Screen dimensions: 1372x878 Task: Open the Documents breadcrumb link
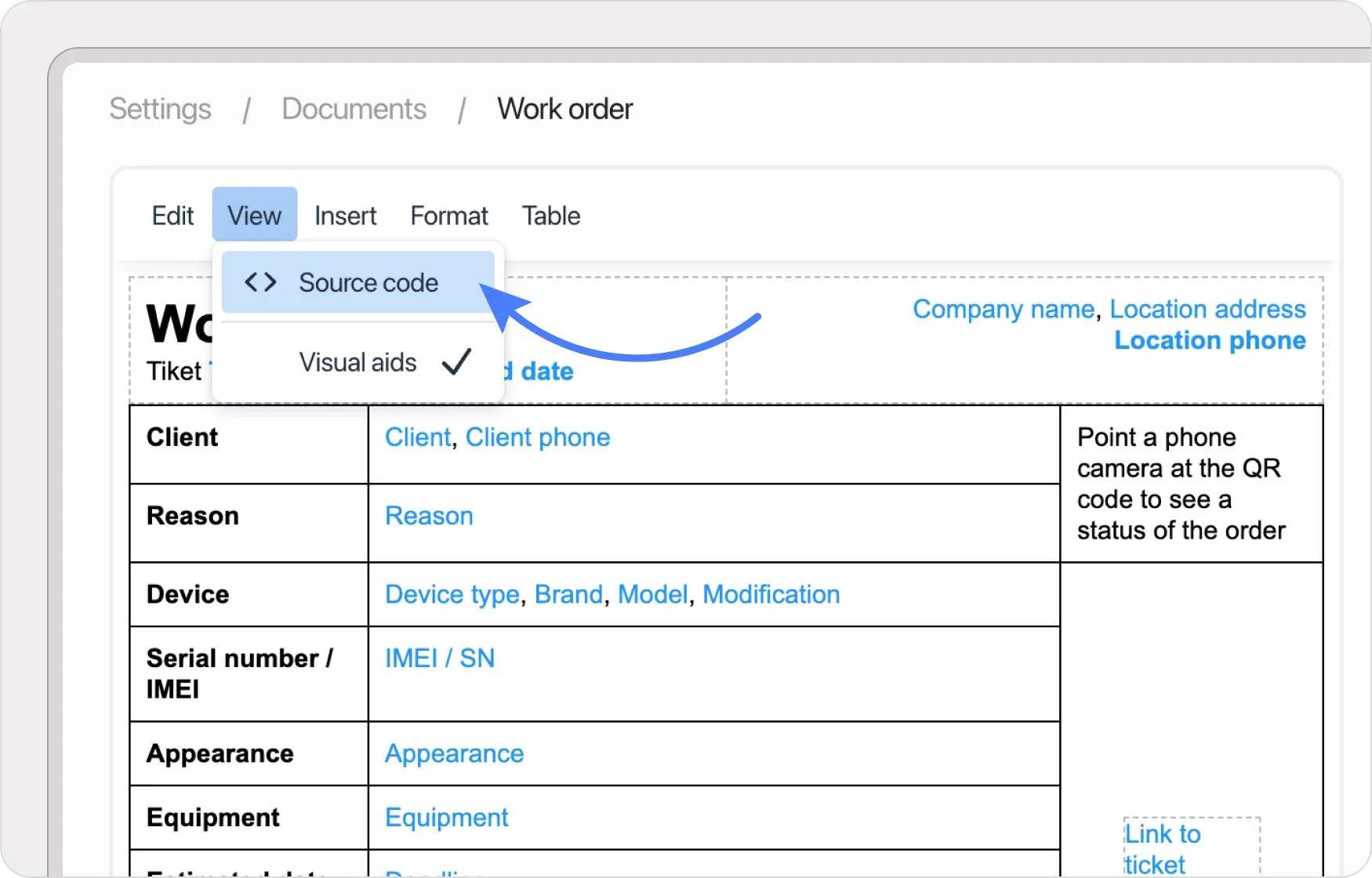354,109
